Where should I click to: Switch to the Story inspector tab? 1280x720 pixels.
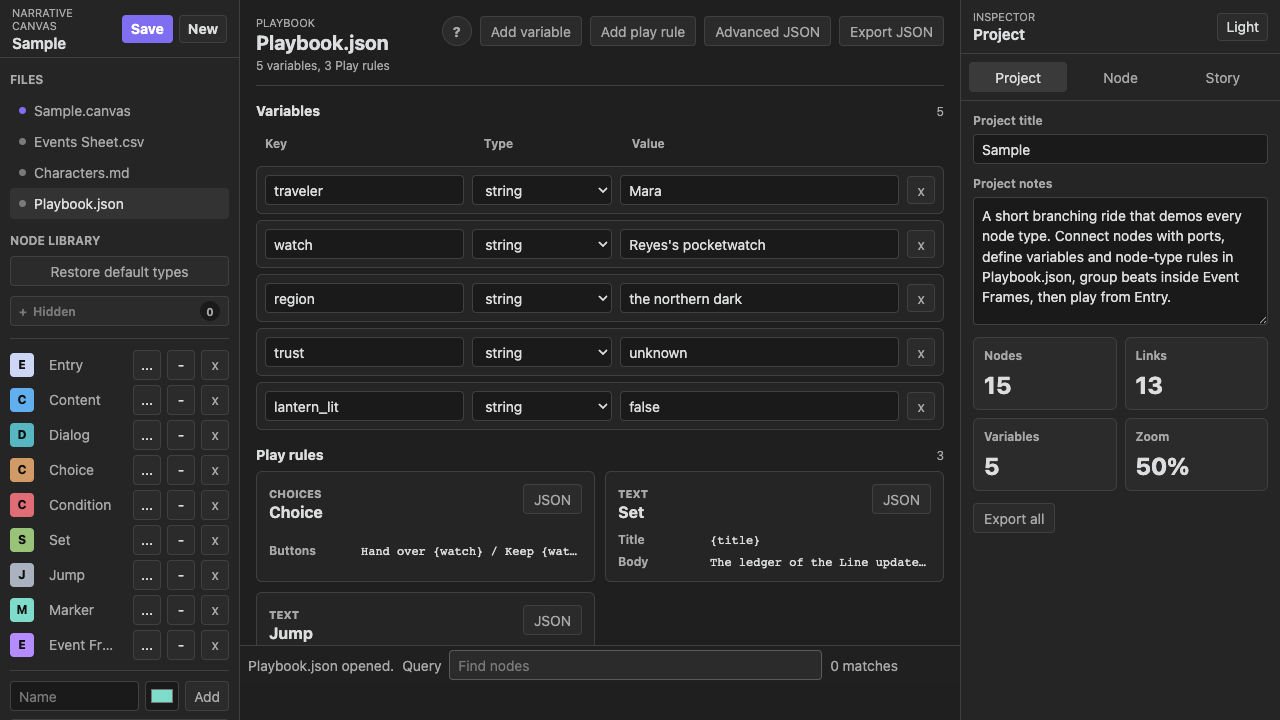coord(1222,78)
